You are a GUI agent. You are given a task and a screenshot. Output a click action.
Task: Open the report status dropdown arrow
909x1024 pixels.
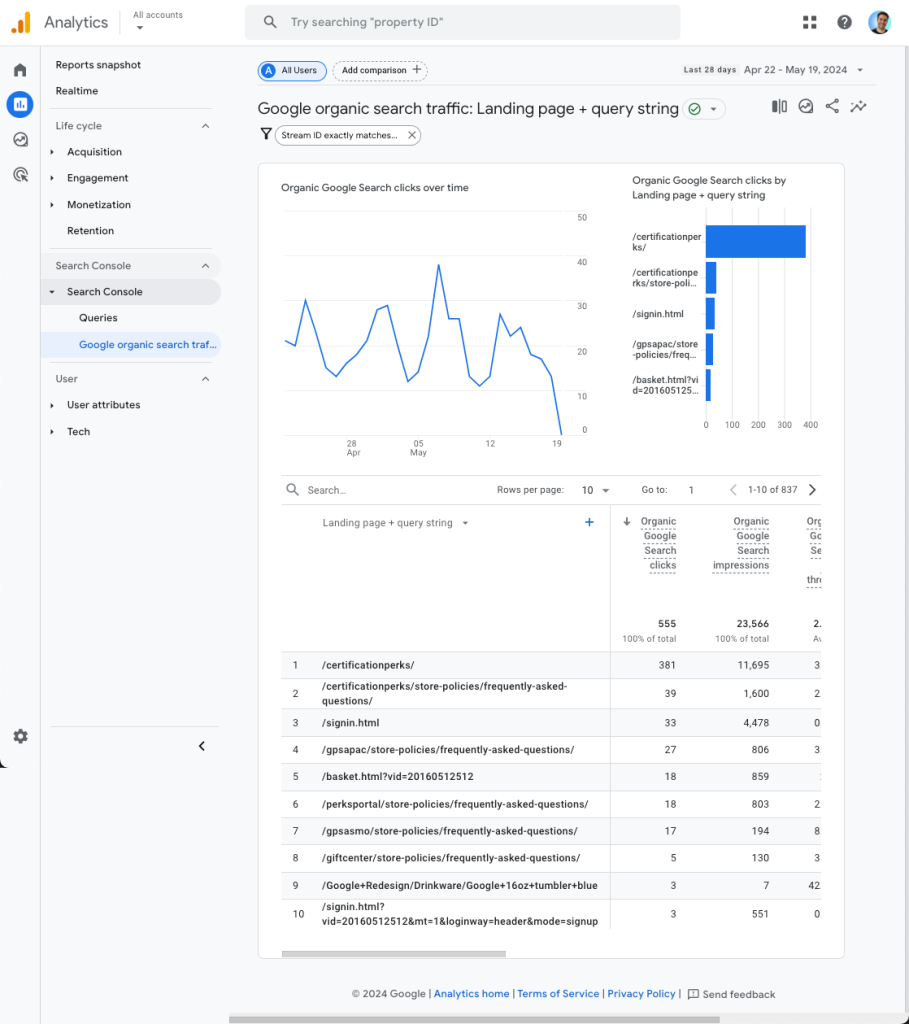click(714, 109)
